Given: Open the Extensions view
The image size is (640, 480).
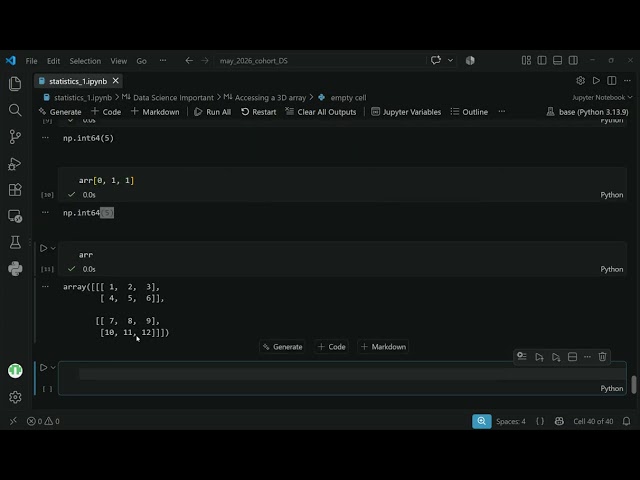Looking at the screenshot, I should pos(15,190).
